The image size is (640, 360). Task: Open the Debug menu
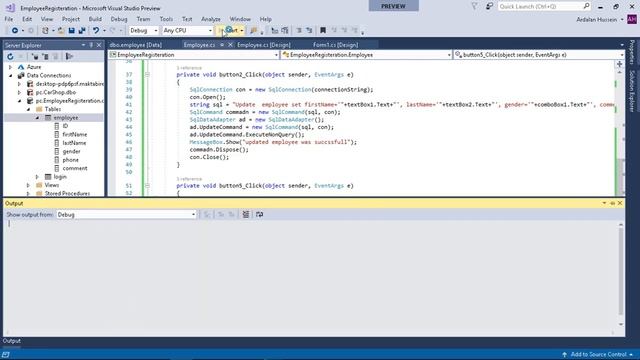click(x=119, y=19)
